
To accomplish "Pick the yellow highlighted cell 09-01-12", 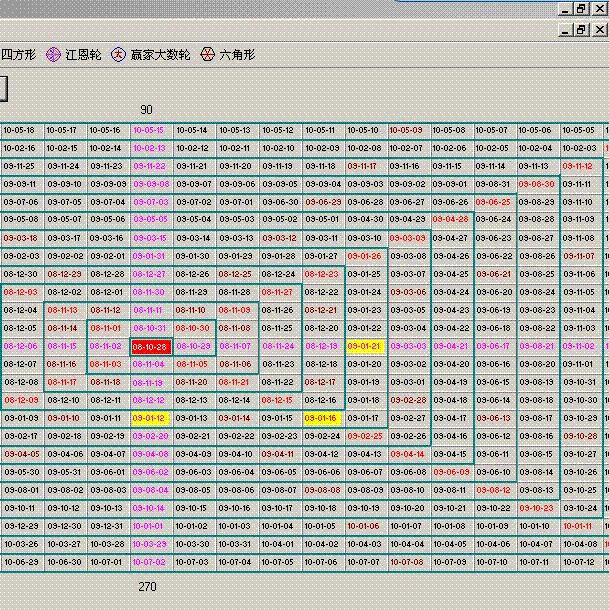I will [149, 419].
